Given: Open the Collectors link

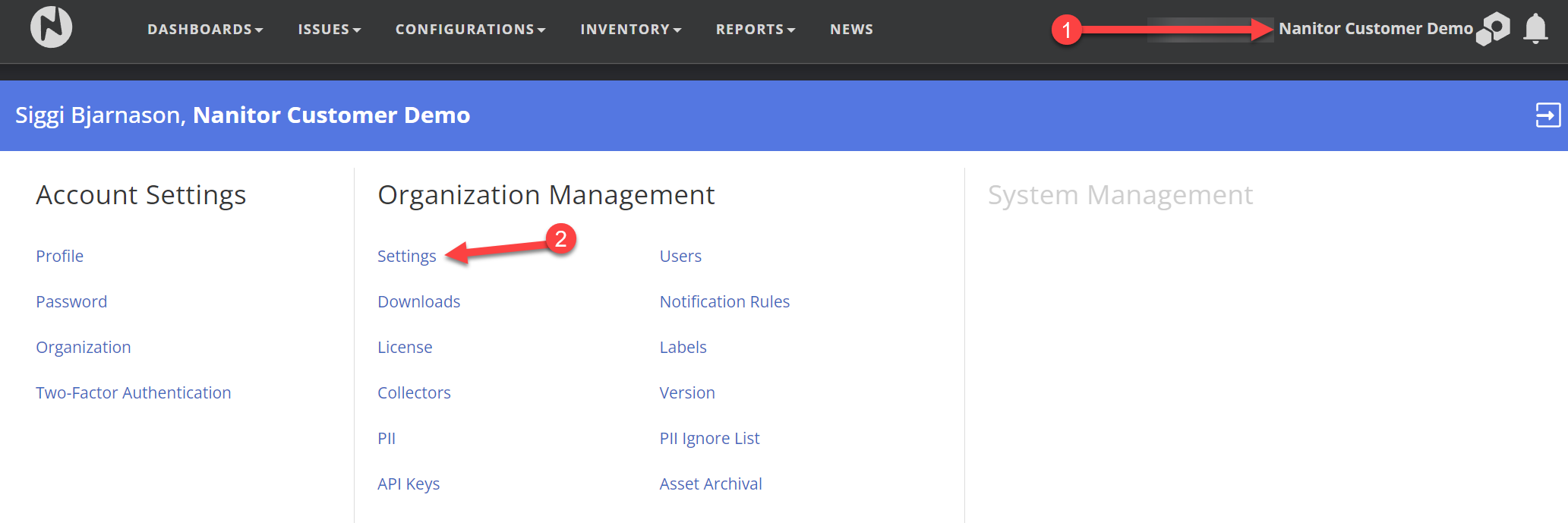Looking at the screenshot, I should (x=414, y=392).
